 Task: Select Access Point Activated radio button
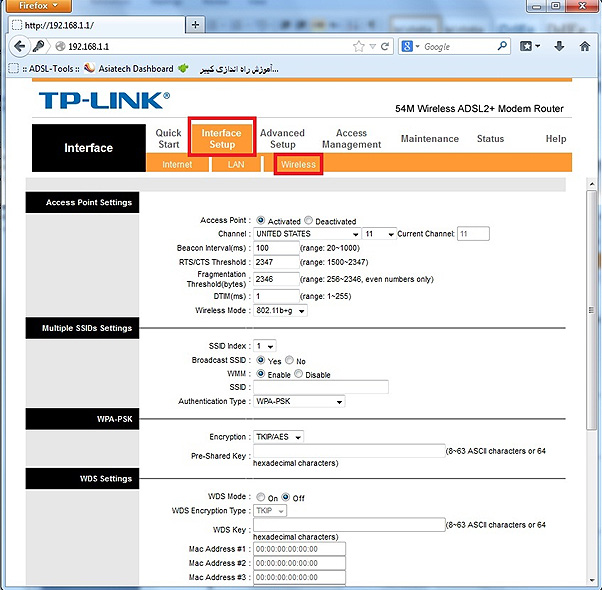(x=261, y=220)
